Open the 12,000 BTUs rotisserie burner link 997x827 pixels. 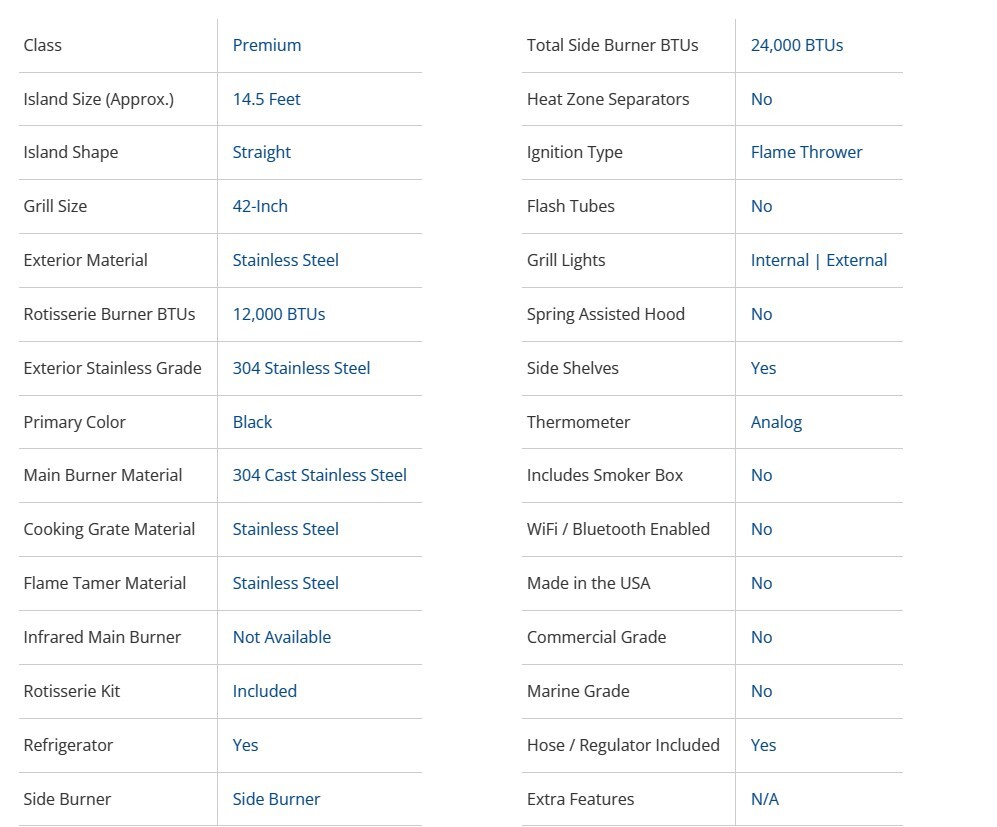click(x=278, y=314)
